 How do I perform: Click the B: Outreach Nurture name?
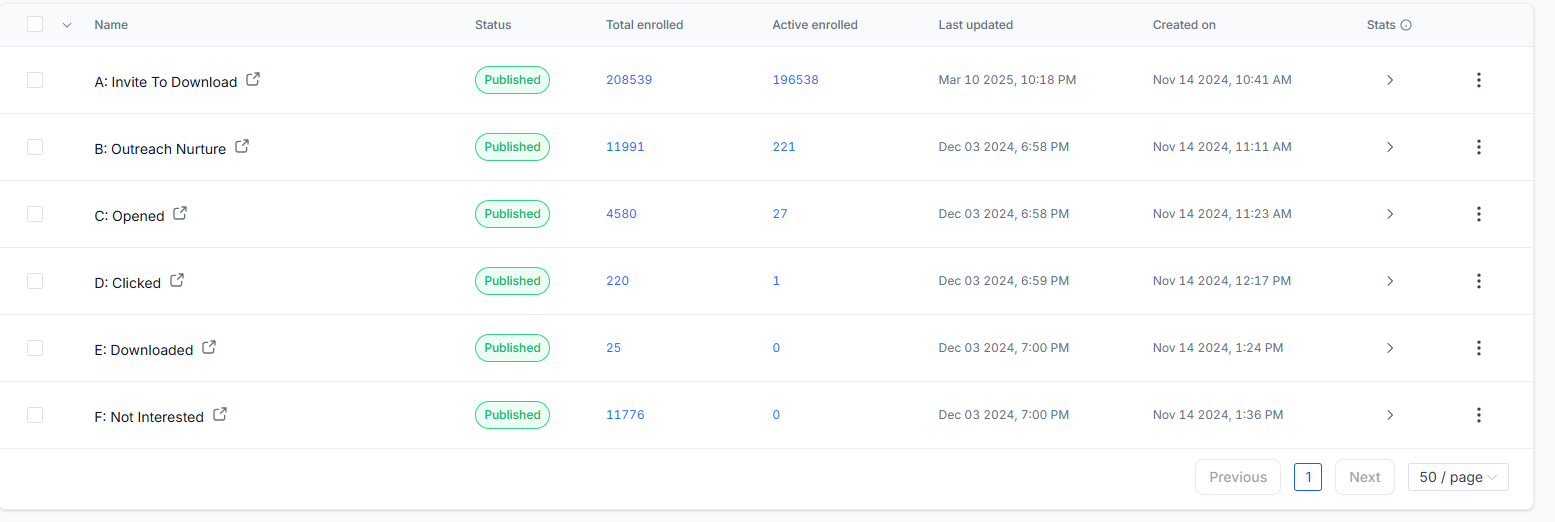(160, 149)
